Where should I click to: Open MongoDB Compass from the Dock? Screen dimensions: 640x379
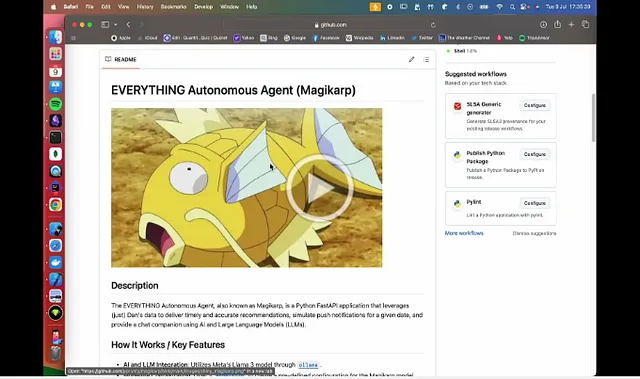coord(56,154)
